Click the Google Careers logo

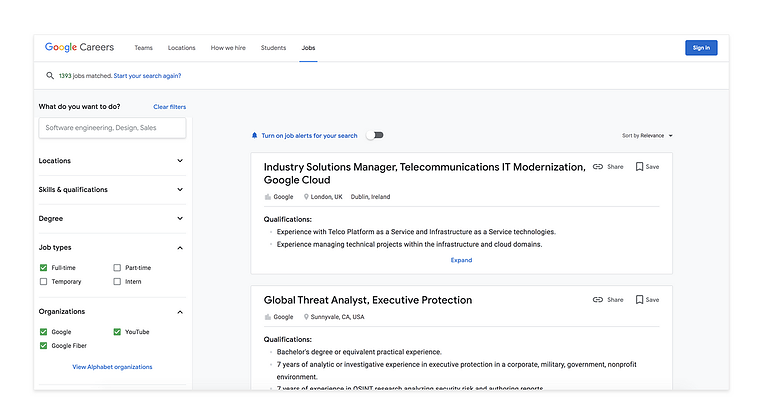click(x=79, y=47)
